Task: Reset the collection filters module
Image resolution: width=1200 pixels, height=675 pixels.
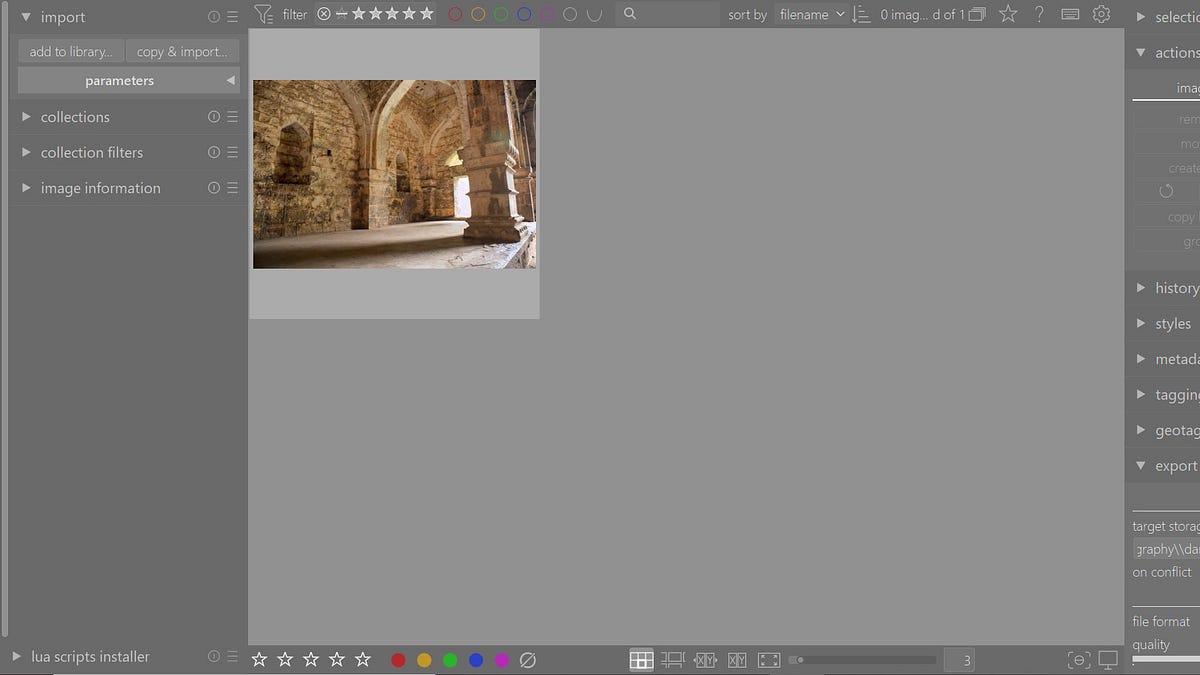Action: click(214, 152)
